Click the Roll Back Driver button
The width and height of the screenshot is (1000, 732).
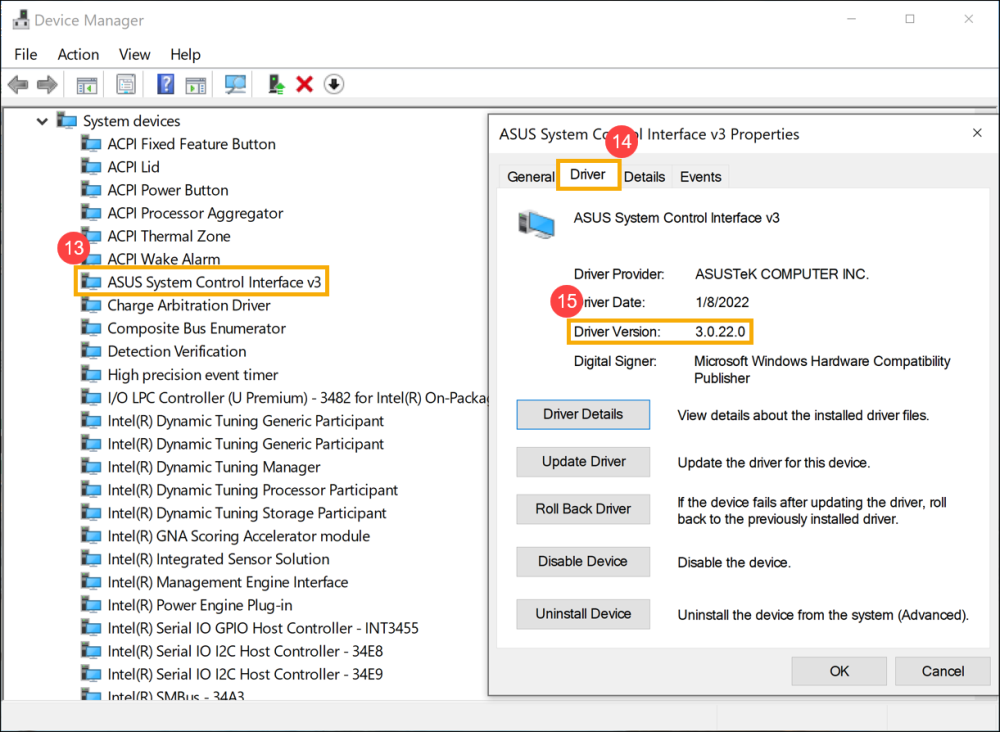583,509
